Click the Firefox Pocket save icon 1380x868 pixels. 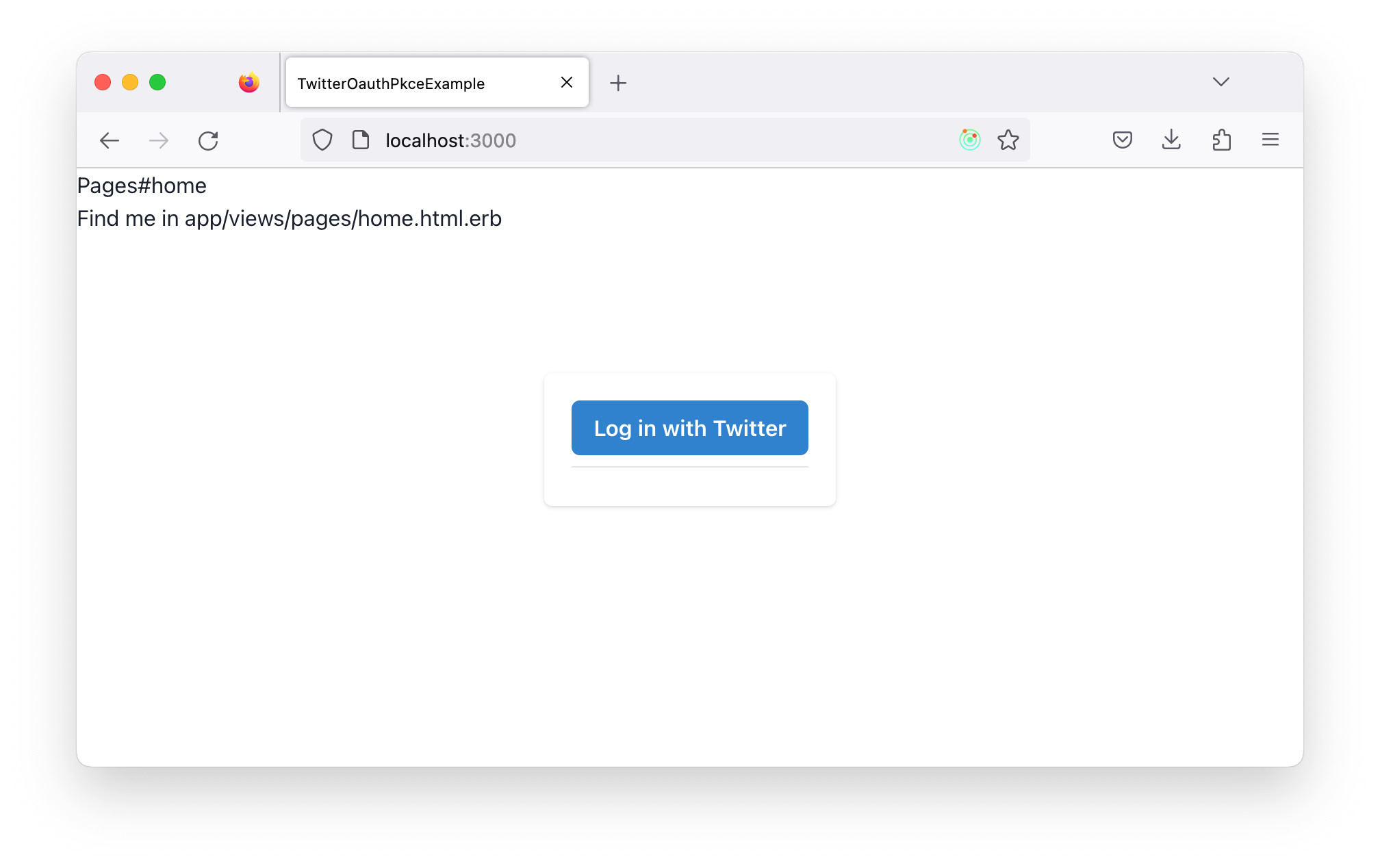click(x=1122, y=140)
